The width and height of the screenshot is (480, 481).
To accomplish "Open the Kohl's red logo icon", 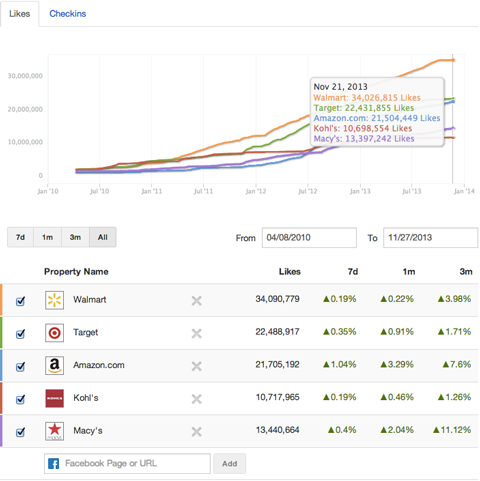I will (x=54, y=398).
